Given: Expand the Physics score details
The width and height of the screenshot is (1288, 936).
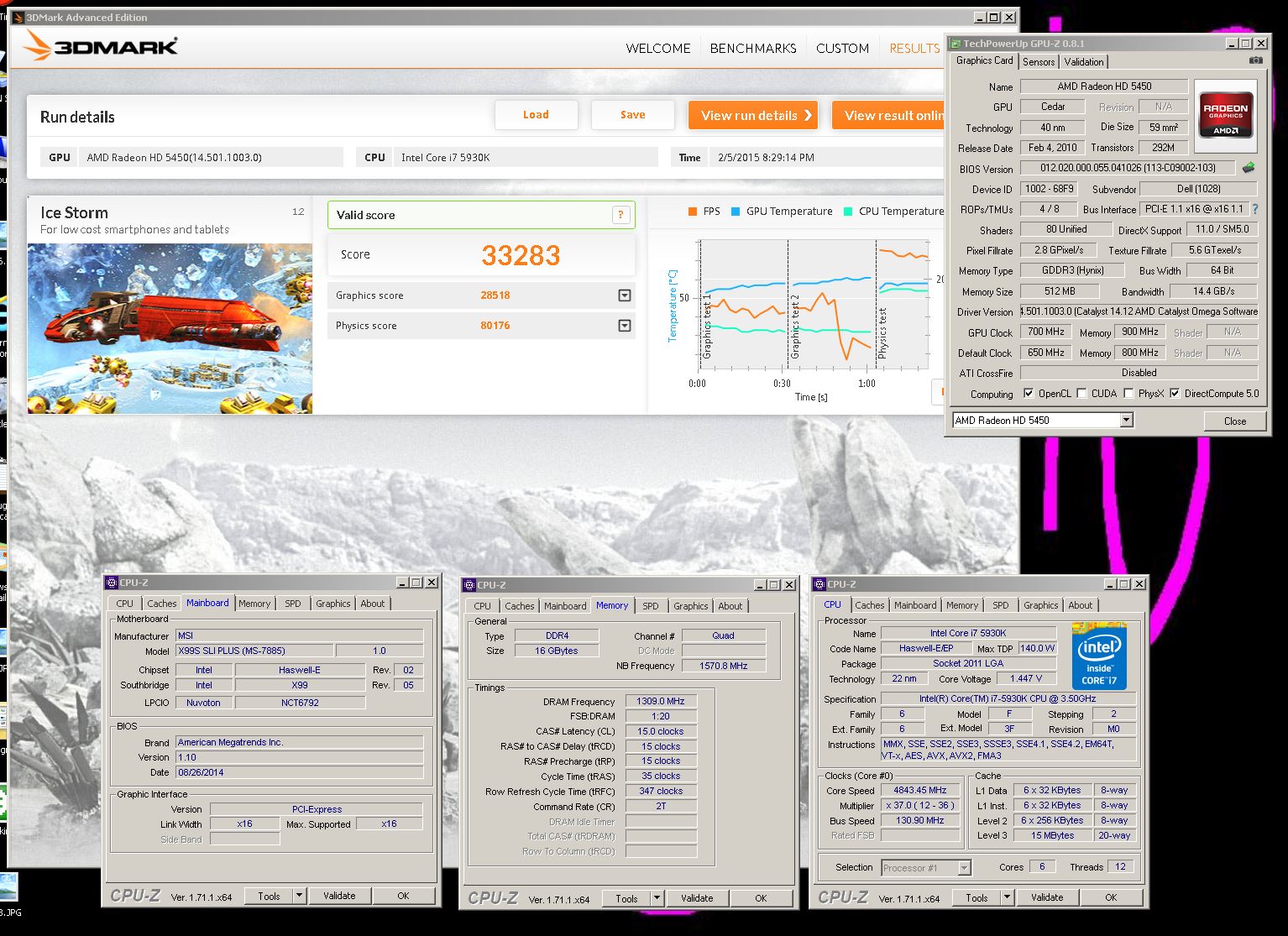Looking at the screenshot, I should (x=625, y=326).
